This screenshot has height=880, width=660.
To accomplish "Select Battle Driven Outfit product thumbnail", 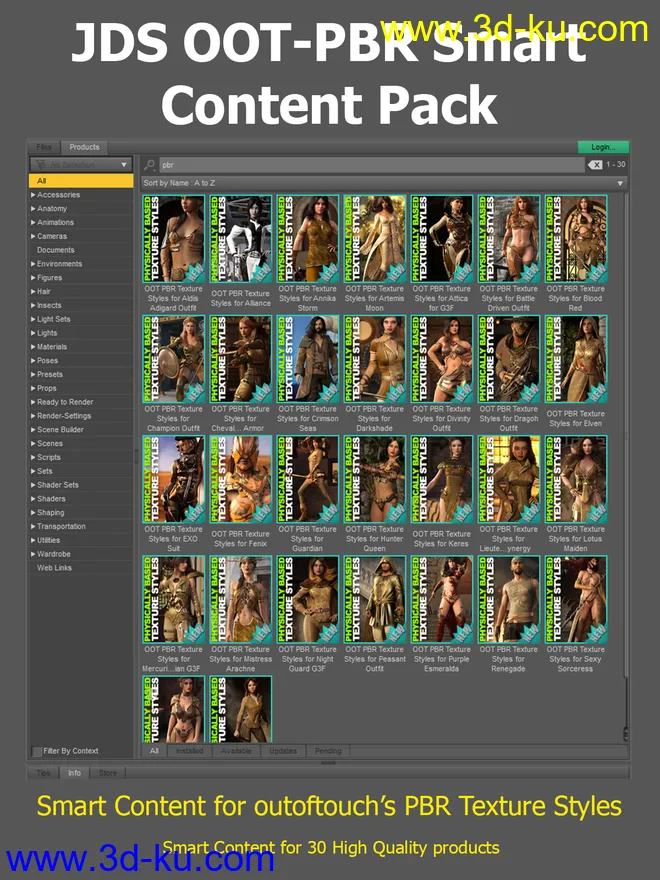I will click(x=508, y=239).
